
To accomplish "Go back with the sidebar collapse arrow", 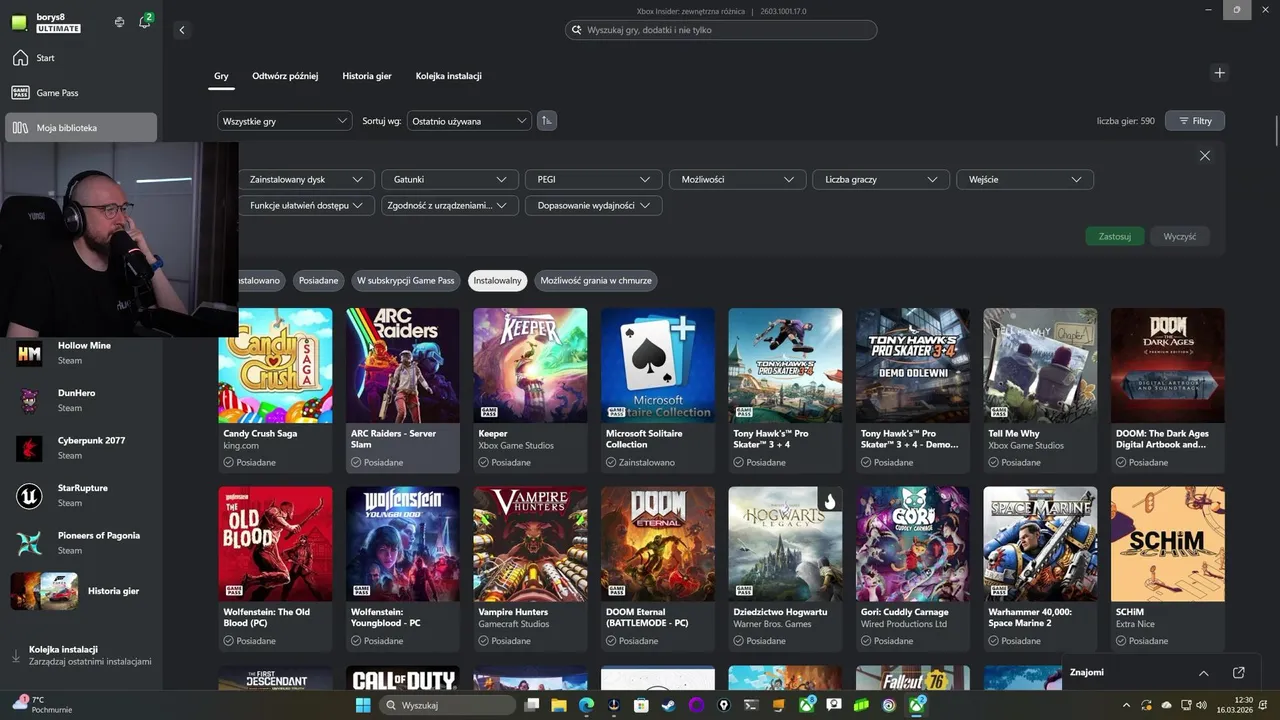I will pos(182,30).
